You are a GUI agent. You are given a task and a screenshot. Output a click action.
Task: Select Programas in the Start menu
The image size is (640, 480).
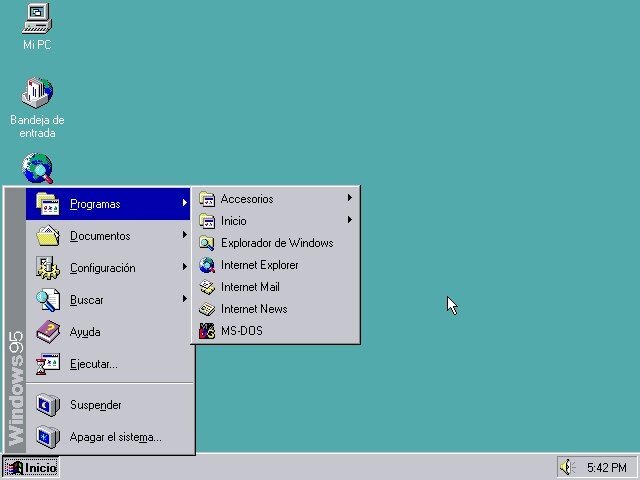108,204
